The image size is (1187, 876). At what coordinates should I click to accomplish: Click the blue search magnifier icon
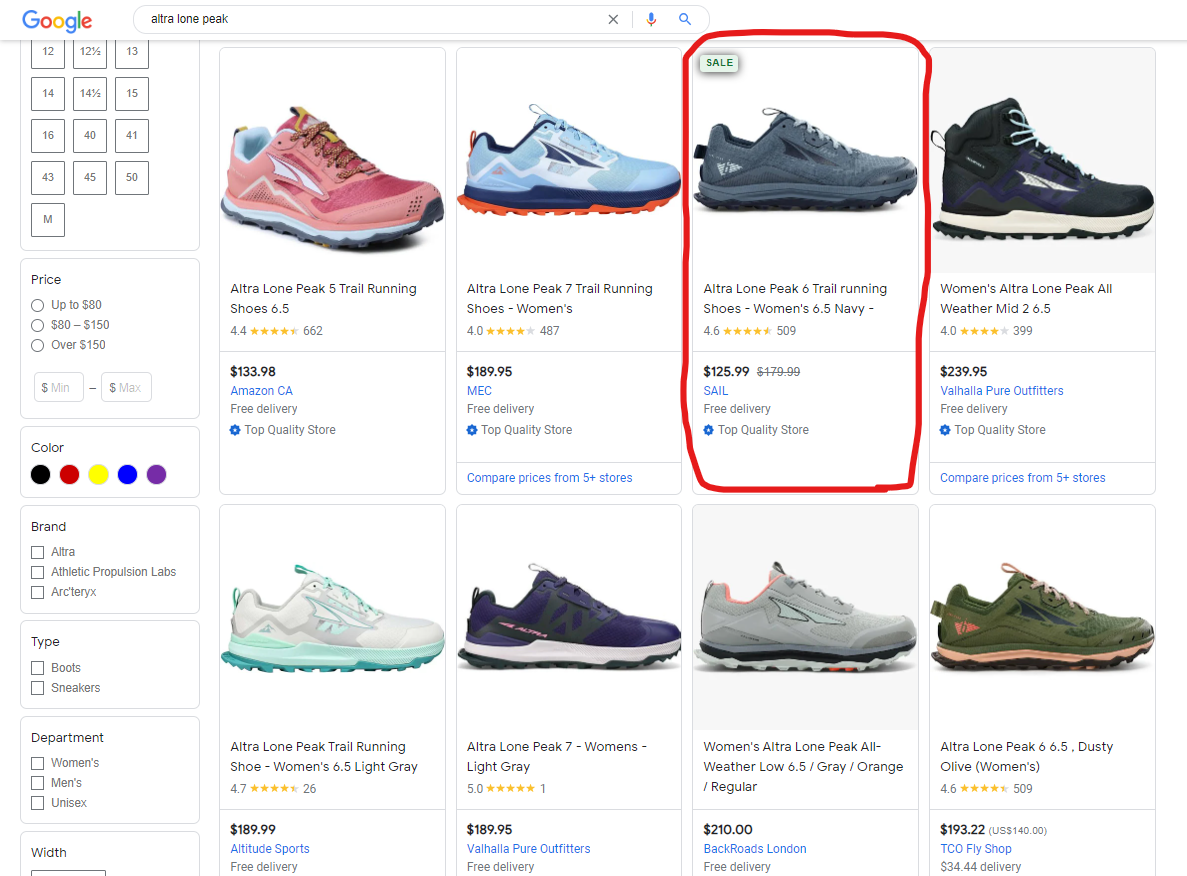pyautogui.click(x=685, y=19)
